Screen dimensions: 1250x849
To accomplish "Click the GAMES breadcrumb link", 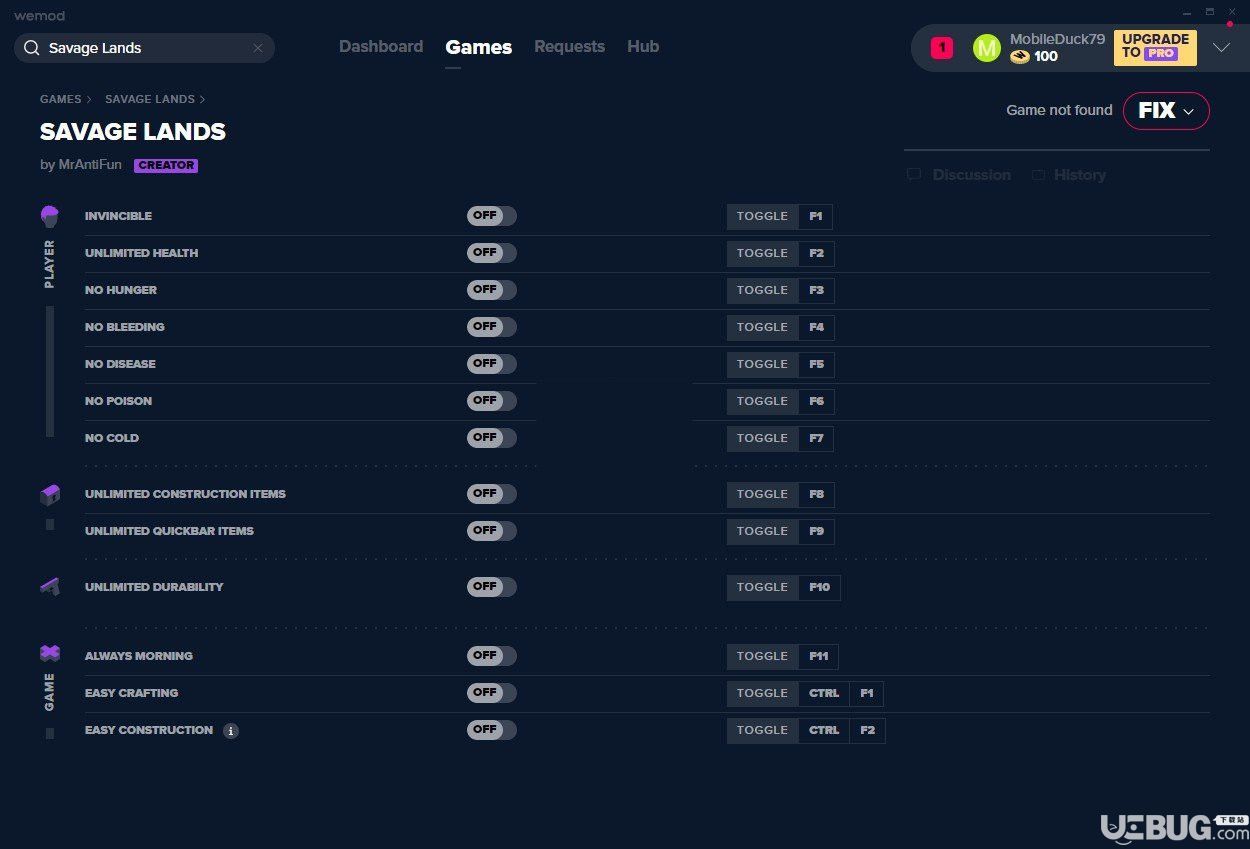I will [61, 100].
